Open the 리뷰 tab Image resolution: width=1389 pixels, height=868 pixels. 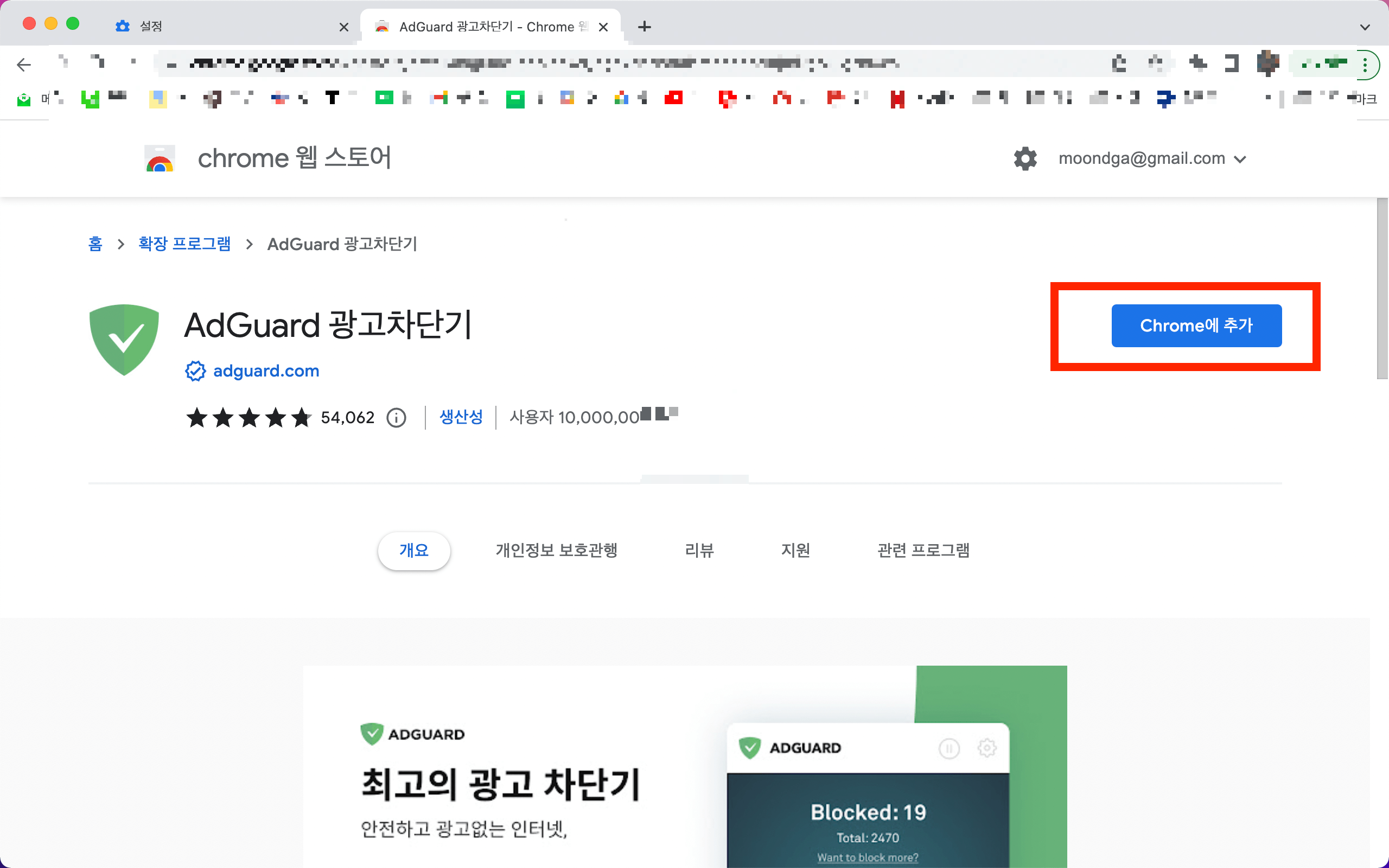click(699, 550)
